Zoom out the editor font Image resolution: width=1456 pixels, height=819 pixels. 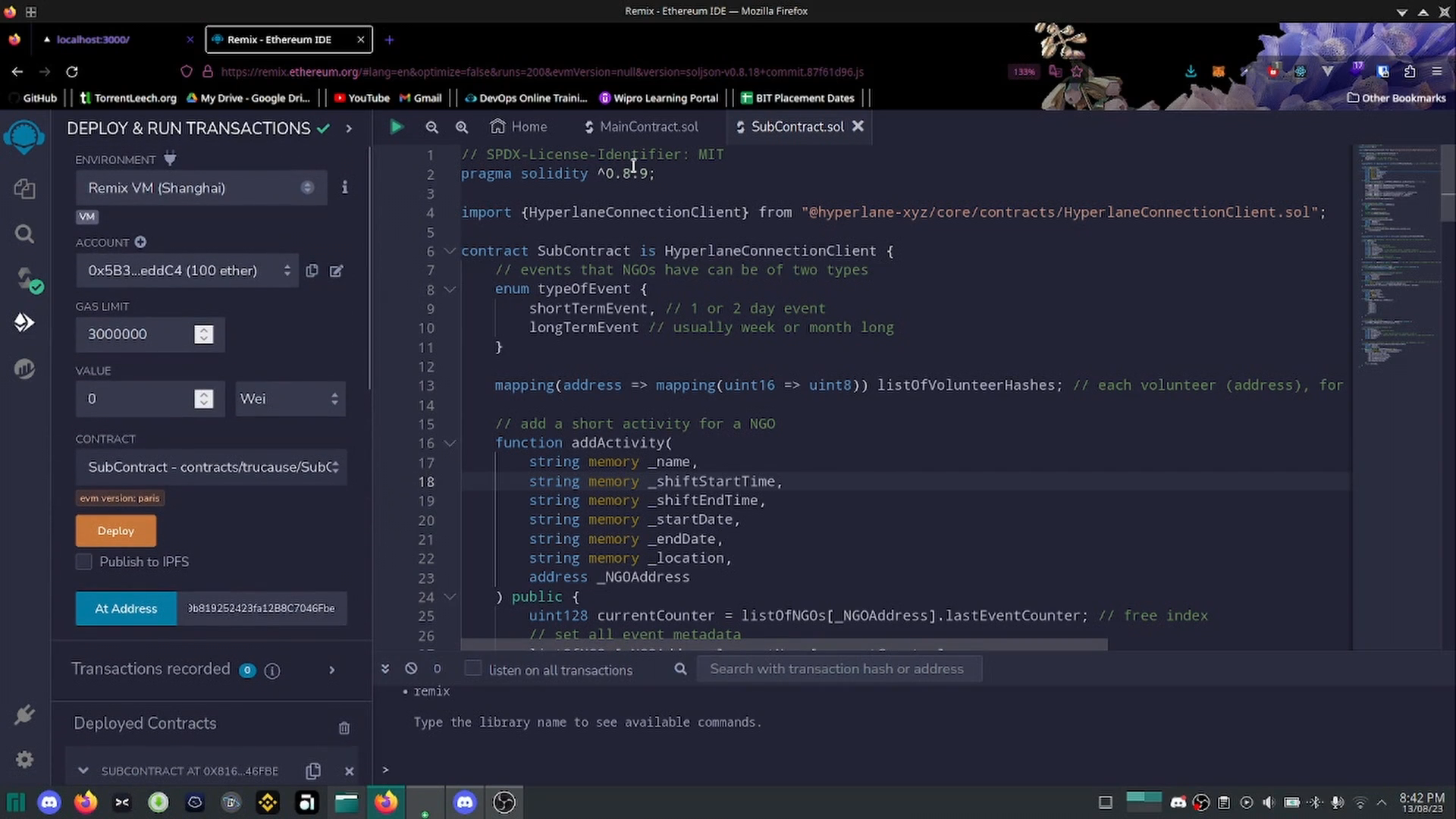pos(431,127)
